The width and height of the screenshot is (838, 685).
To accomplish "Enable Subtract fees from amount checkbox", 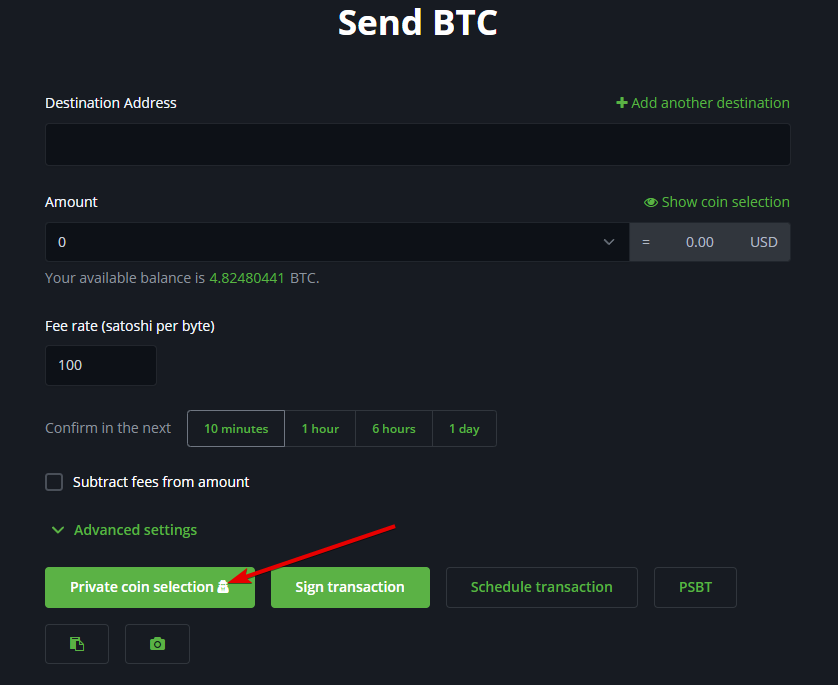I will 54,482.
